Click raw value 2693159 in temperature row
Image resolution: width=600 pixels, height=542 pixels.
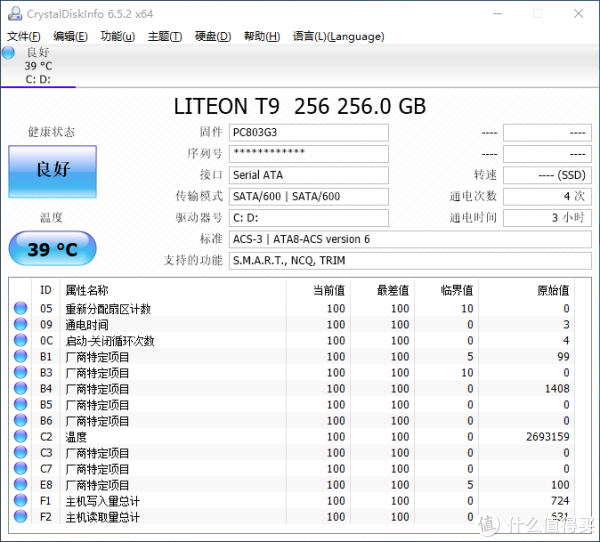coord(548,437)
